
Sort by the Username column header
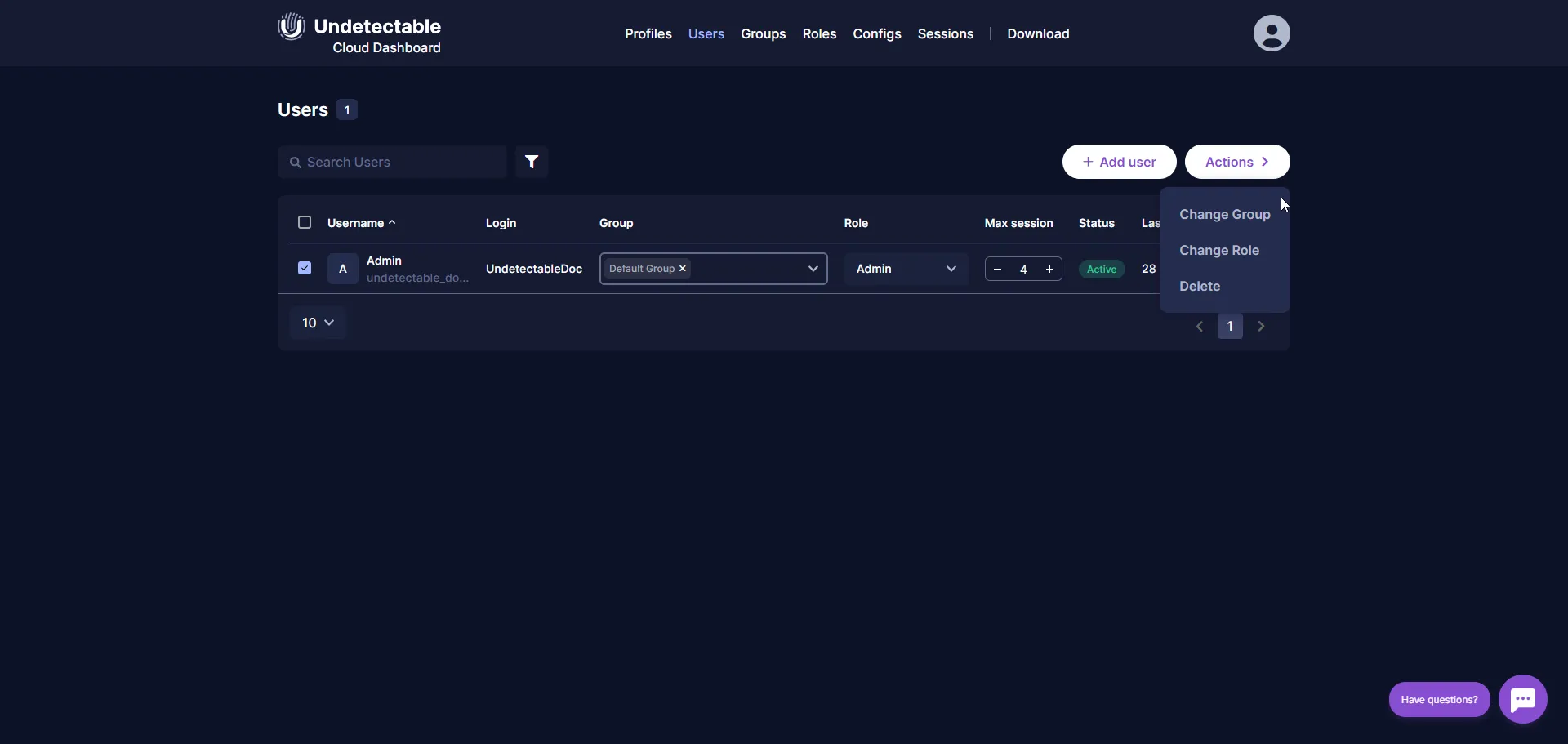click(361, 223)
